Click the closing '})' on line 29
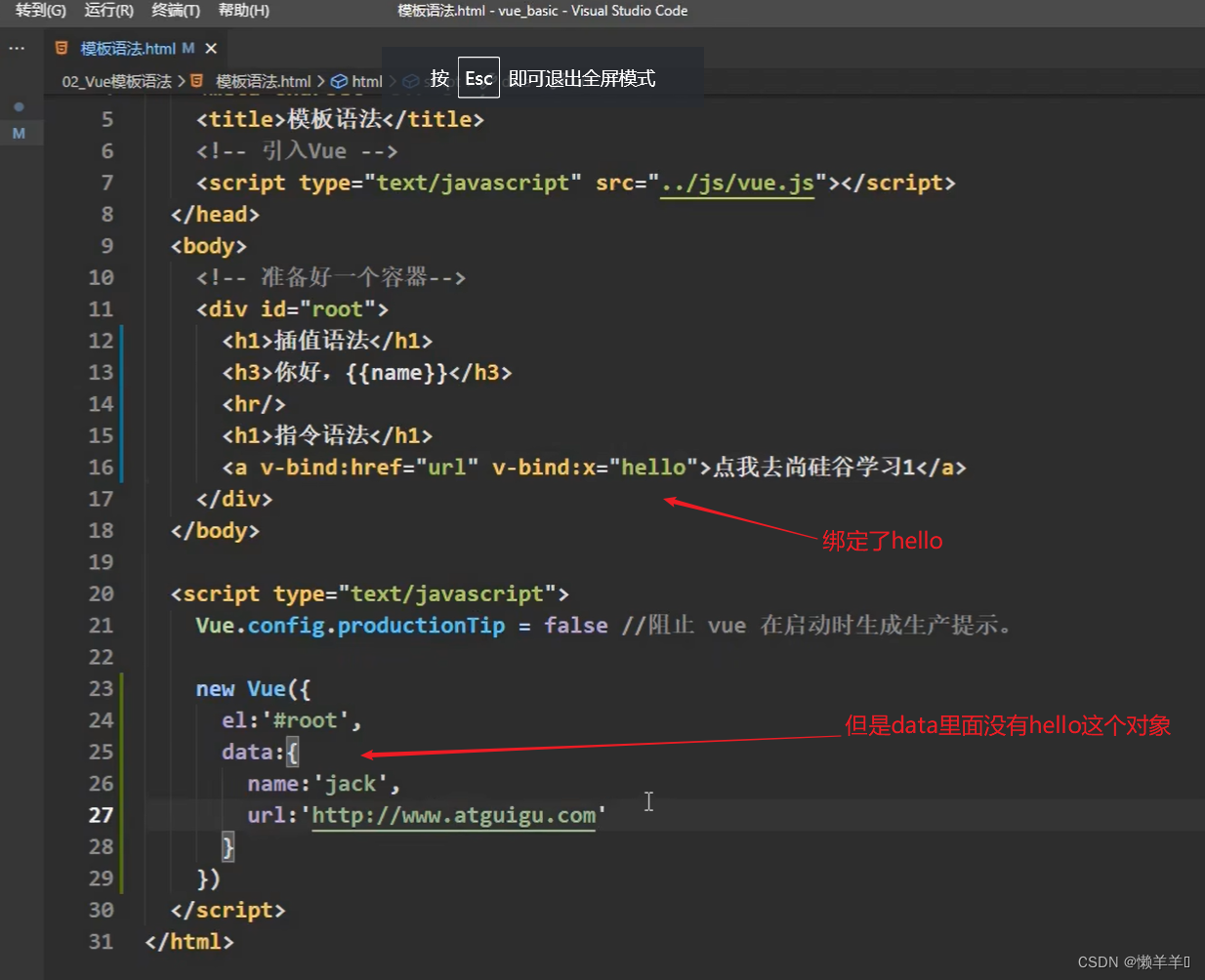 click(x=208, y=878)
